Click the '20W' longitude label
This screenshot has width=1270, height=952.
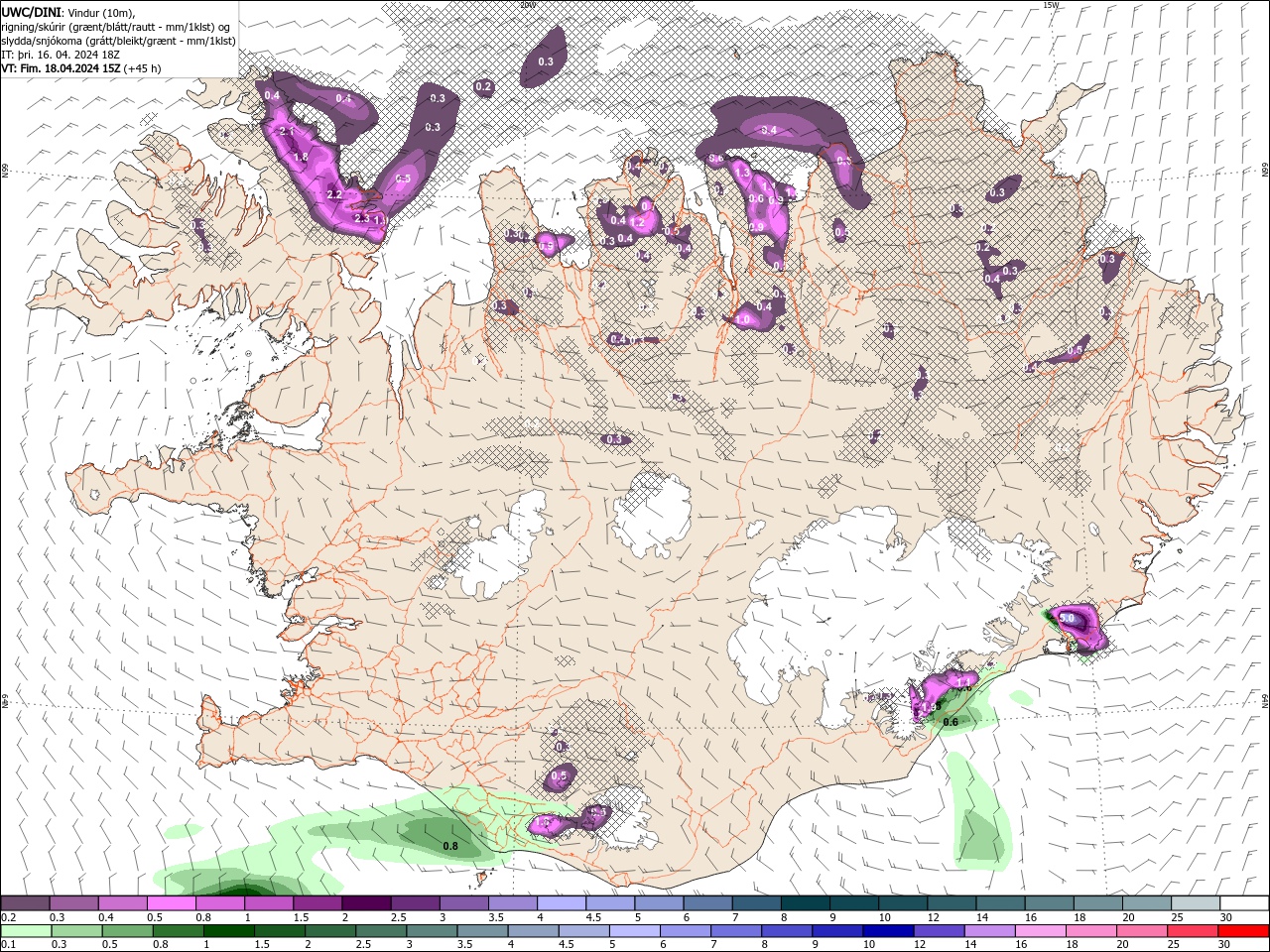pyautogui.click(x=527, y=4)
